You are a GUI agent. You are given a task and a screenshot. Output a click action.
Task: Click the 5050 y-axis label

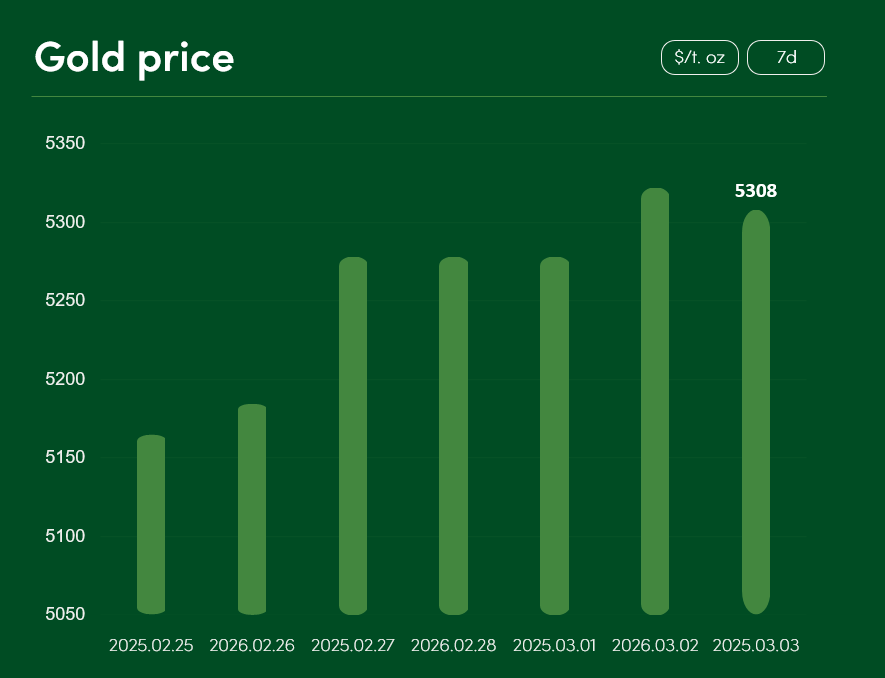[66, 614]
